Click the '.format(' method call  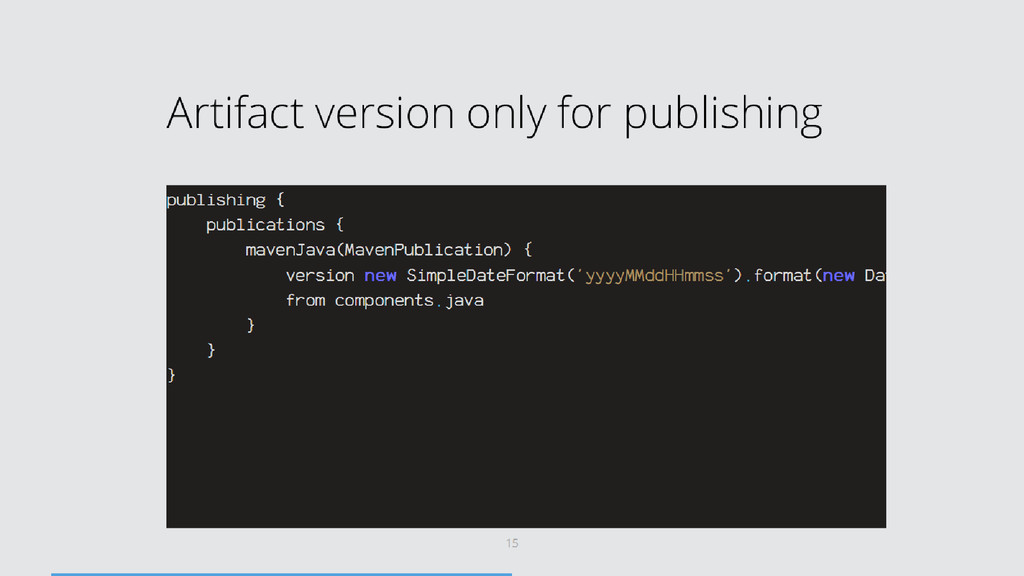784,276
